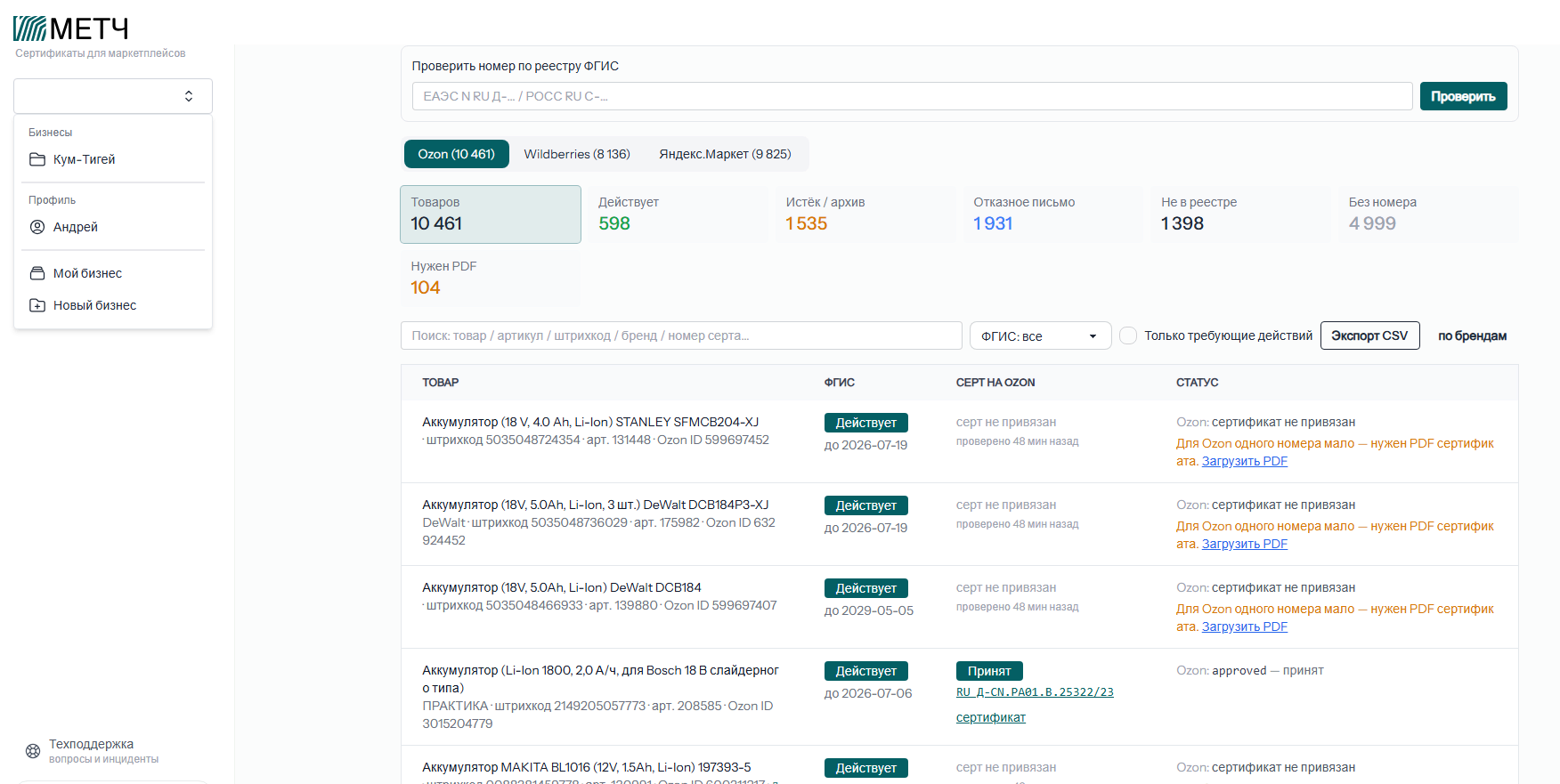Image resolution: width=1560 pixels, height=784 pixels.
Task: Select Кум-Тигей business in menu
Action: tap(113, 159)
